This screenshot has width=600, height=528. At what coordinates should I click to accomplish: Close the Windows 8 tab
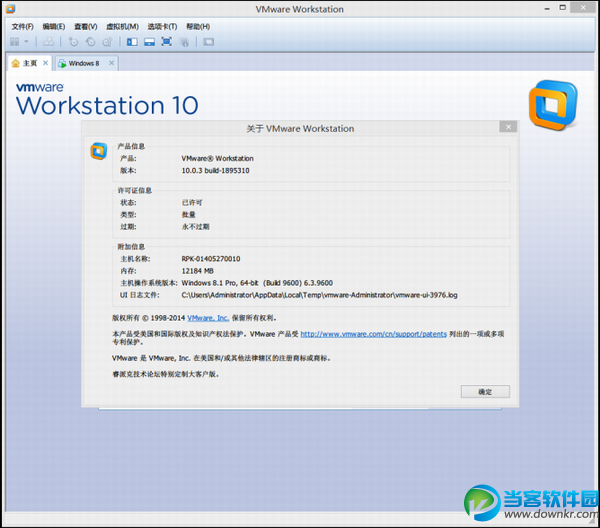111,63
